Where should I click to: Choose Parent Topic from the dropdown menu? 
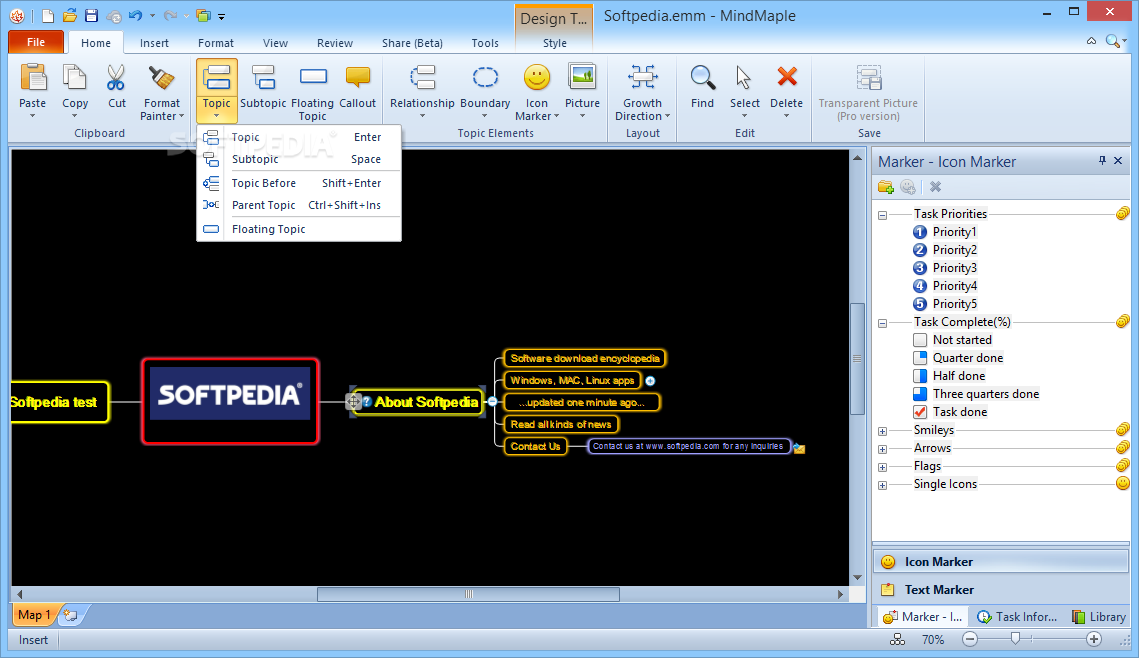tap(299, 205)
